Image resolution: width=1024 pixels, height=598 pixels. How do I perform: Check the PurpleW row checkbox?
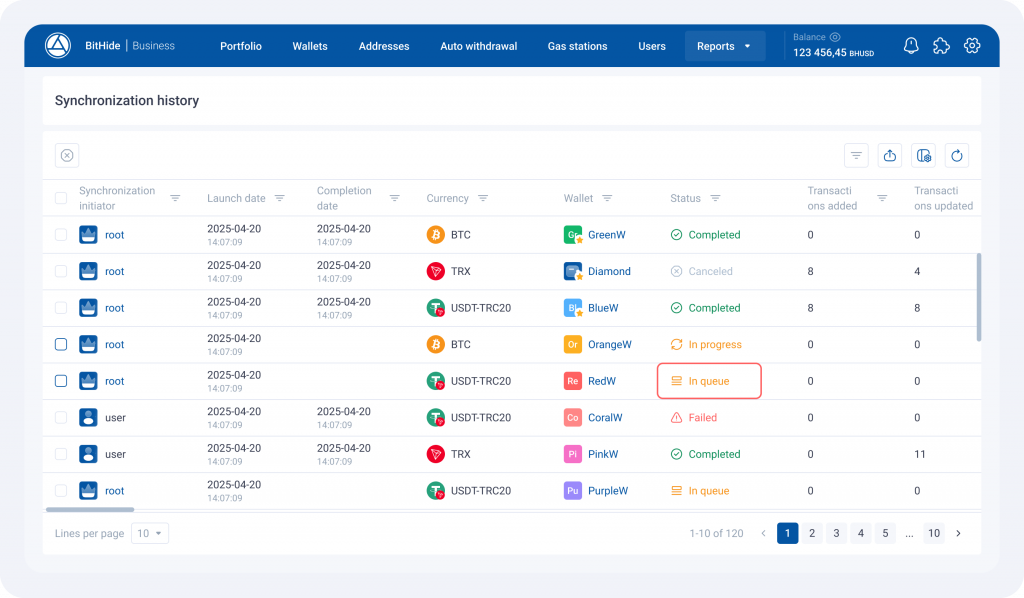[x=61, y=490]
